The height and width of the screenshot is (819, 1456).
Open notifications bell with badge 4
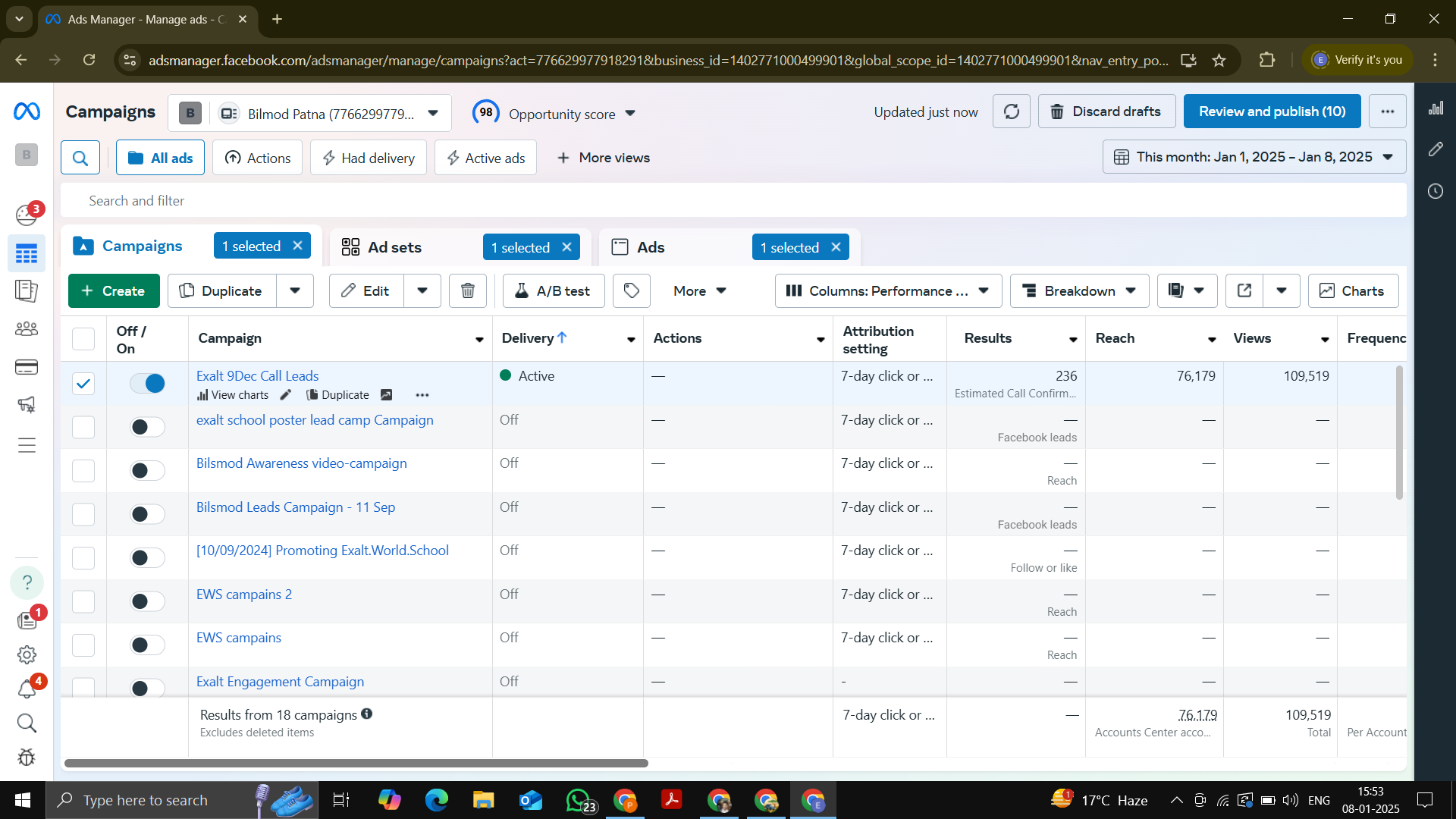27,689
